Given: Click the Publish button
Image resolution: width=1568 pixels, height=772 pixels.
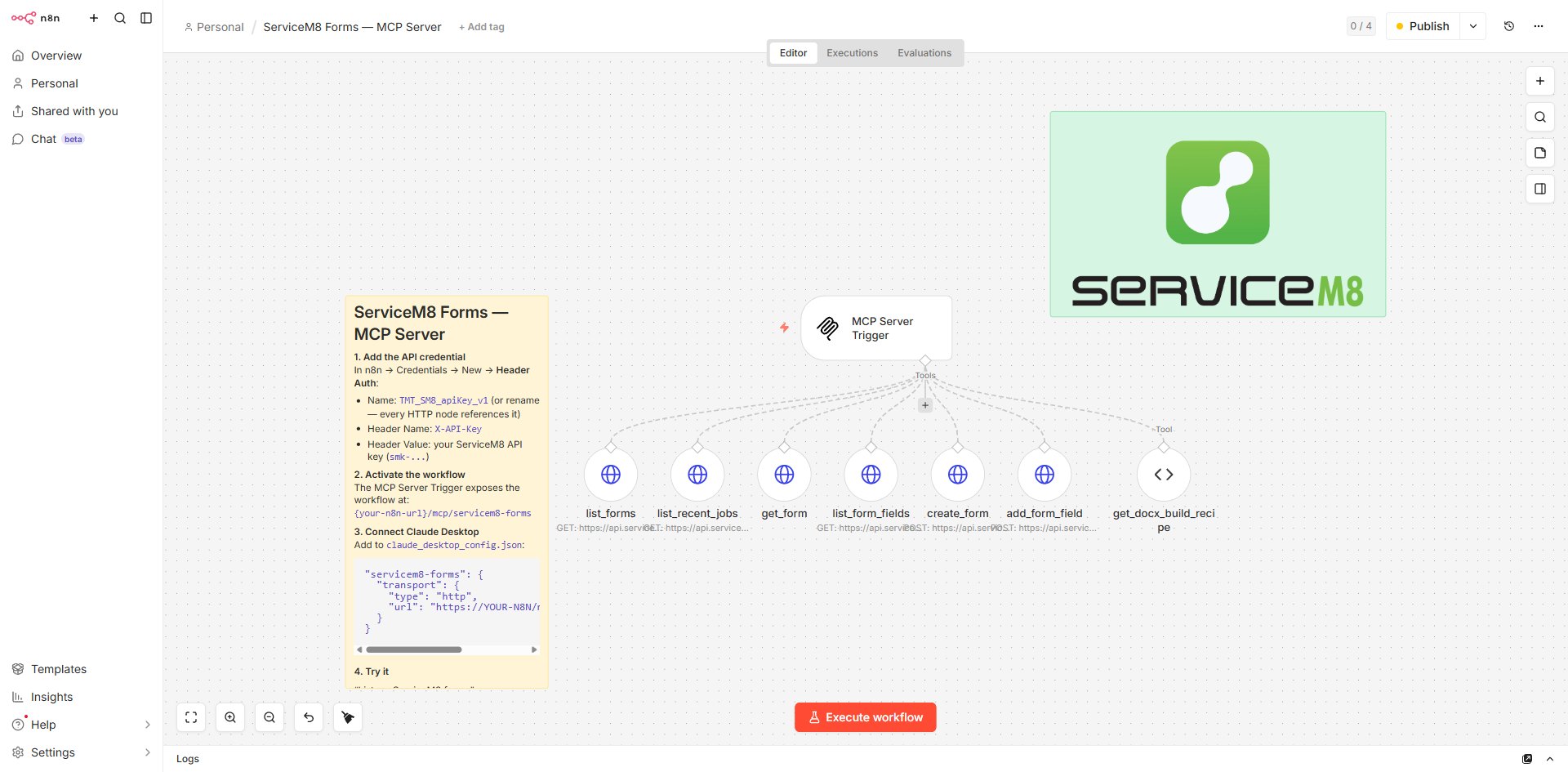Looking at the screenshot, I should 1423,26.
